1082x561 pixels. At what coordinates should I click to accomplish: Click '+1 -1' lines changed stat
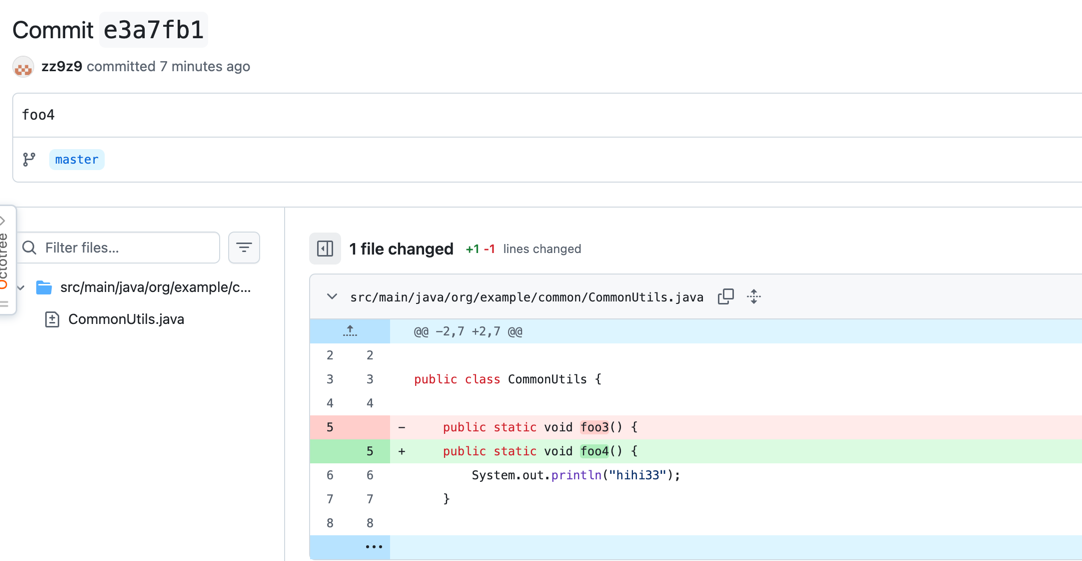480,249
